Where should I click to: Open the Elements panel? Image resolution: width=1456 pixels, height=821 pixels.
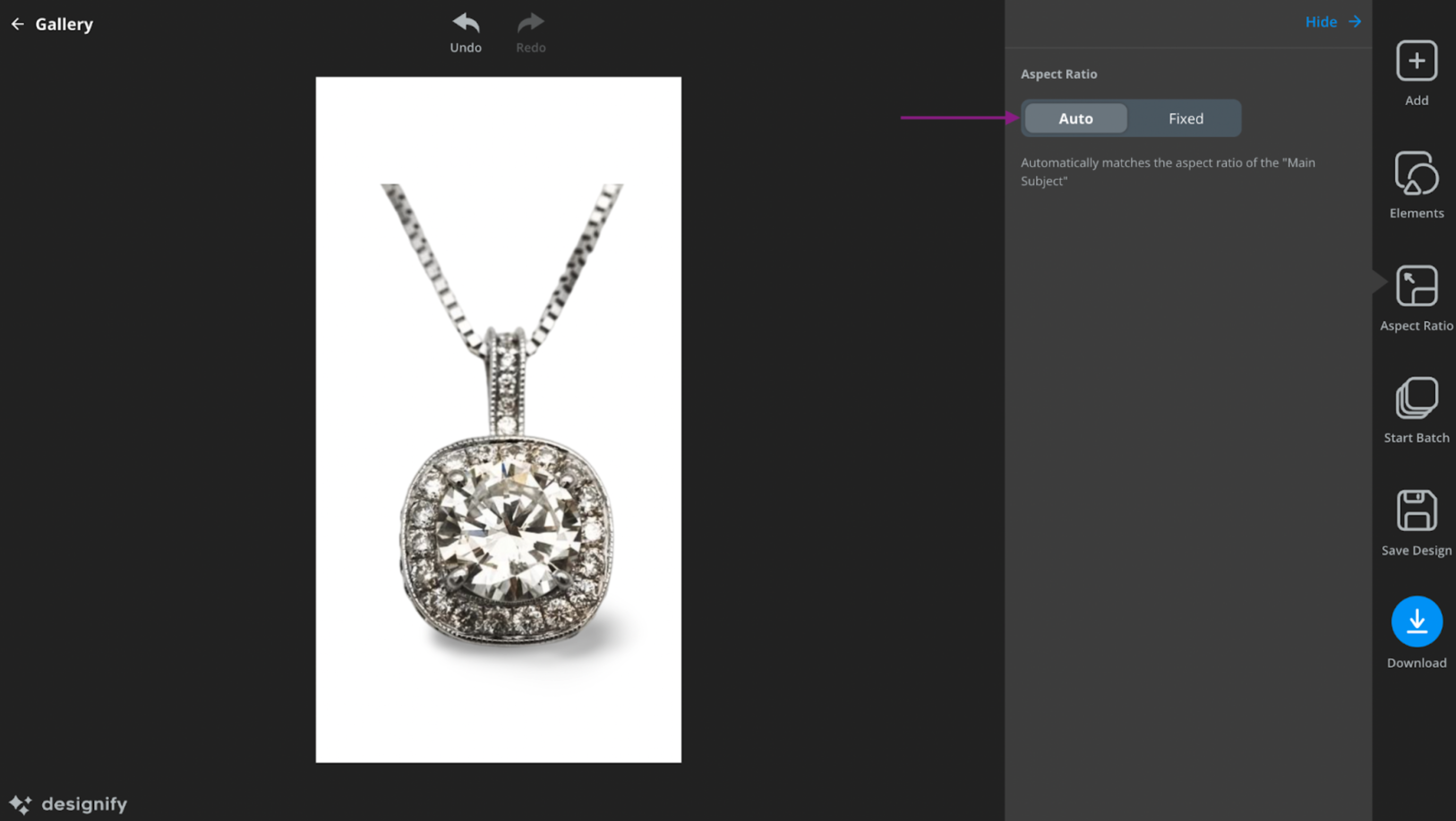pyautogui.click(x=1416, y=185)
